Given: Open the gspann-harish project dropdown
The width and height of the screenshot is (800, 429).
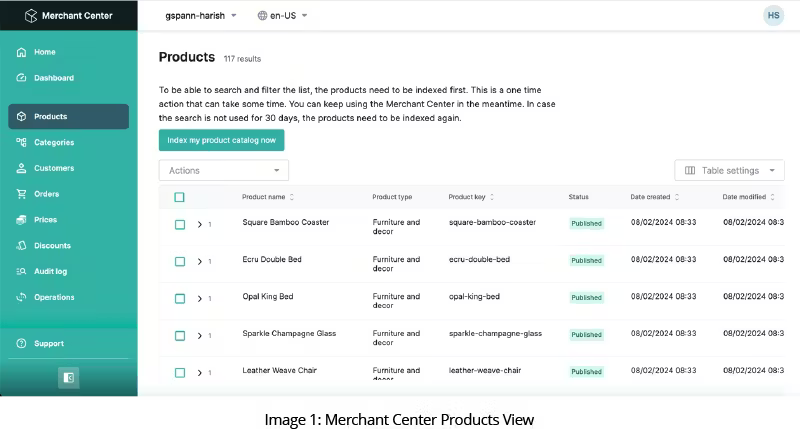Looking at the screenshot, I should pos(201,16).
